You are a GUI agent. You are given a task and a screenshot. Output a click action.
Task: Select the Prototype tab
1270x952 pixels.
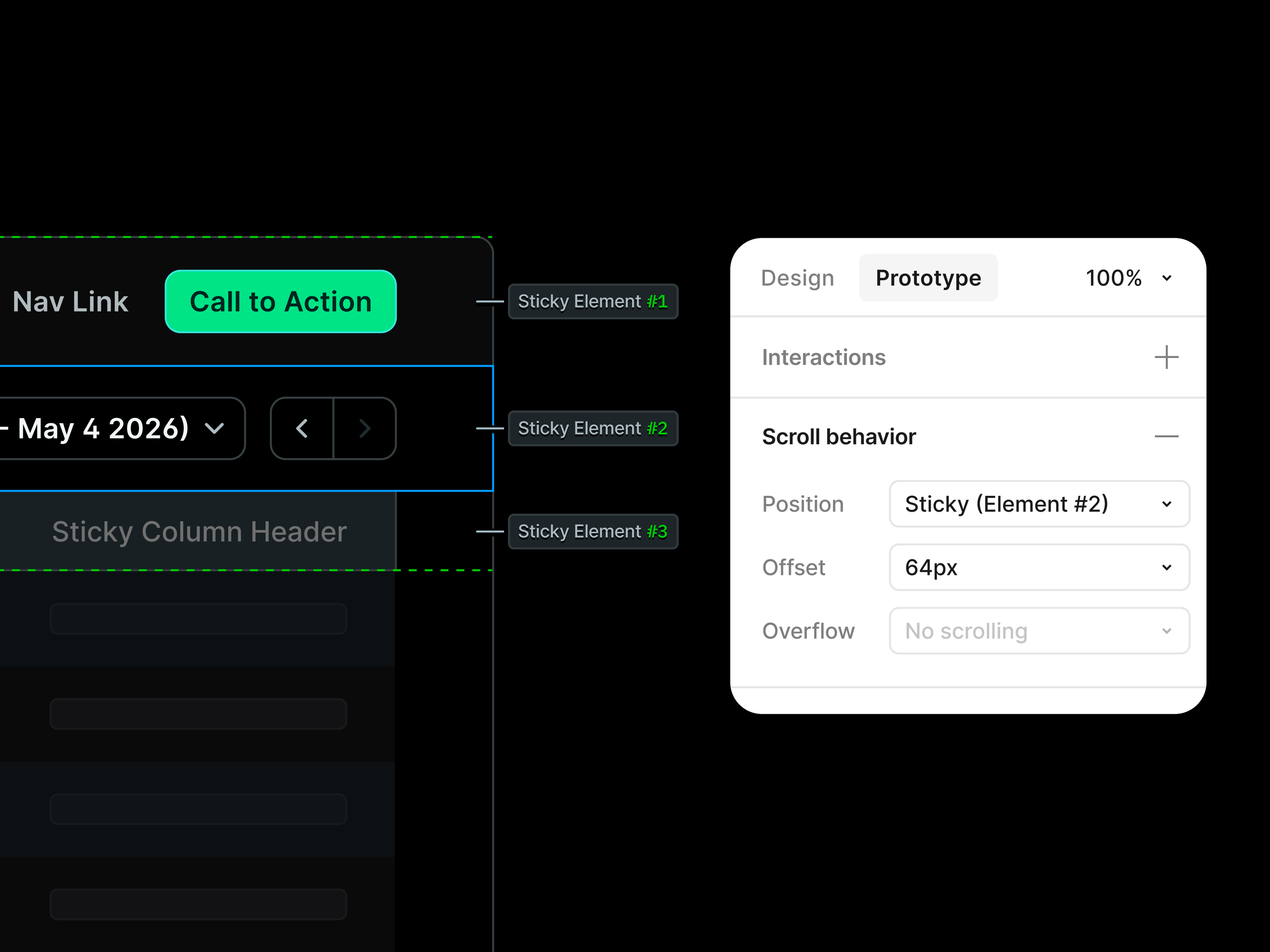928,278
